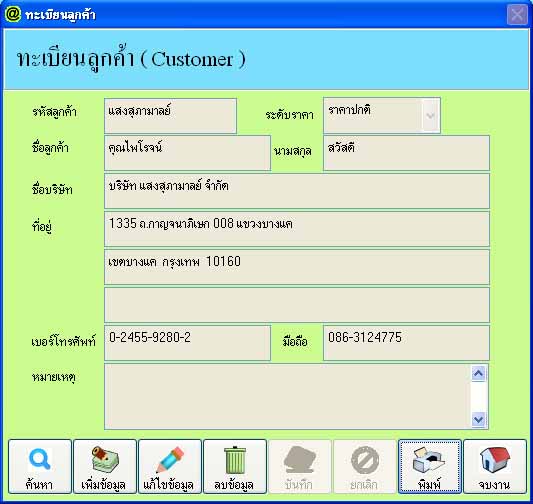Close the ทะเบียนลูกค้า window

tap(517, 15)
